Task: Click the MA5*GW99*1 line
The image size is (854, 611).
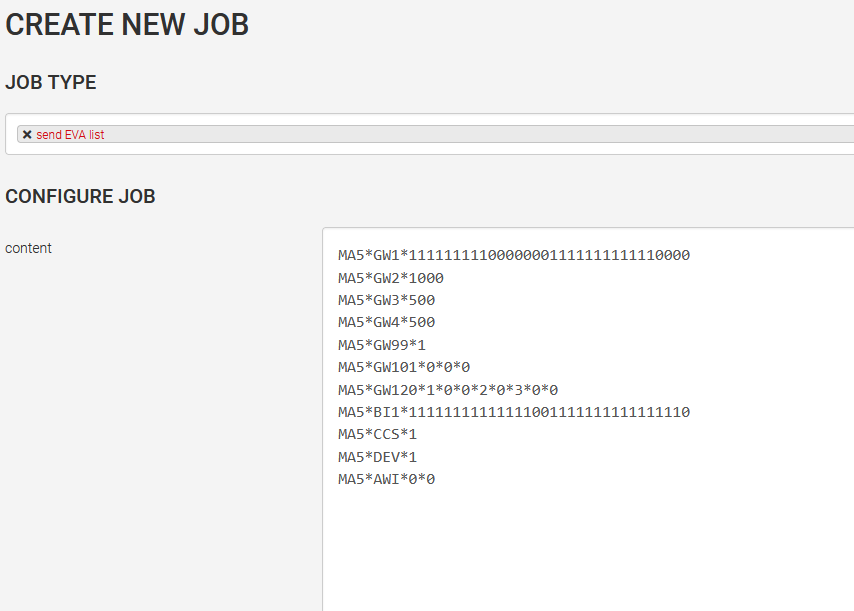Action: [383, 345]
